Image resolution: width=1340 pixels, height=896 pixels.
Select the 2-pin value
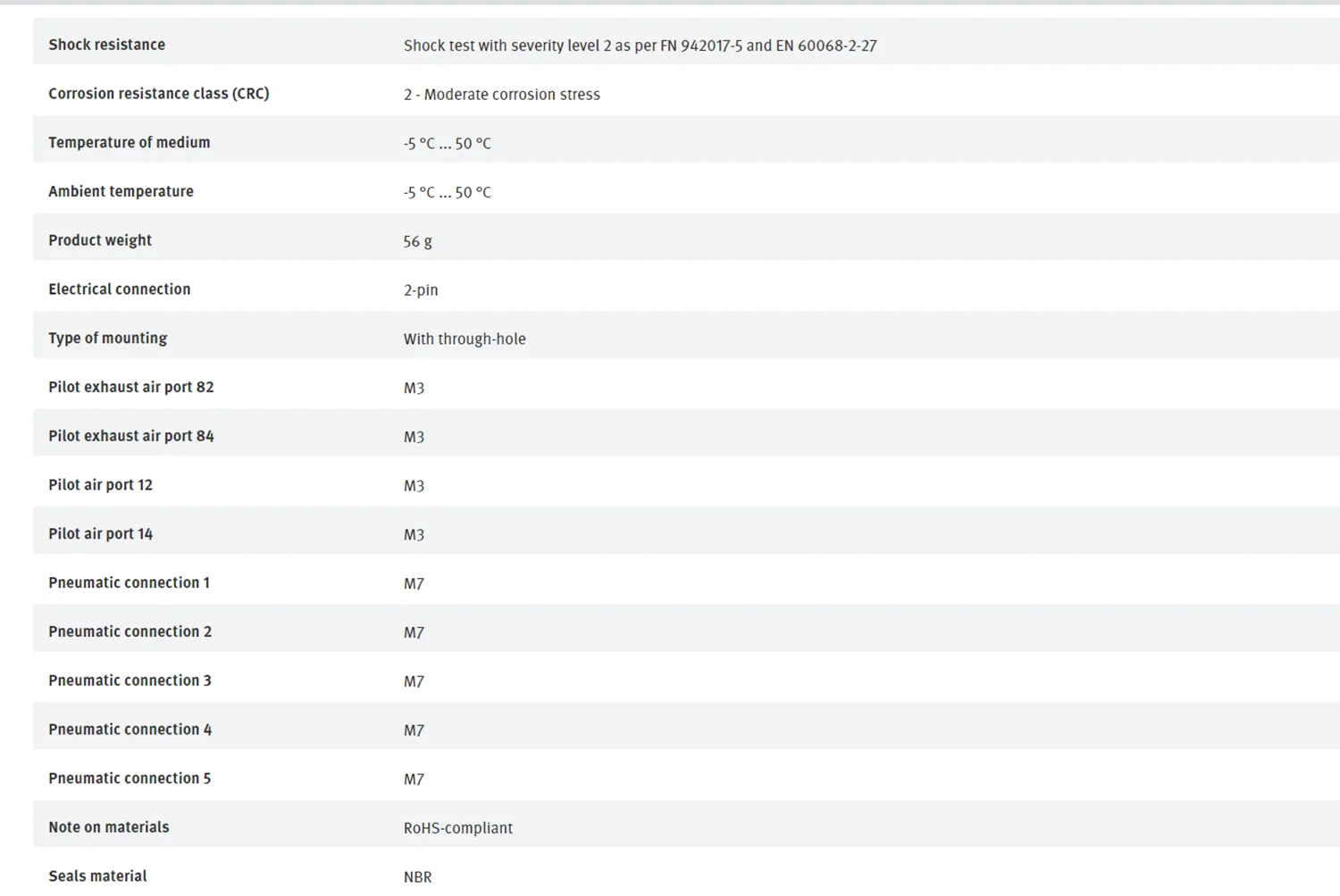tap(421, 290)
